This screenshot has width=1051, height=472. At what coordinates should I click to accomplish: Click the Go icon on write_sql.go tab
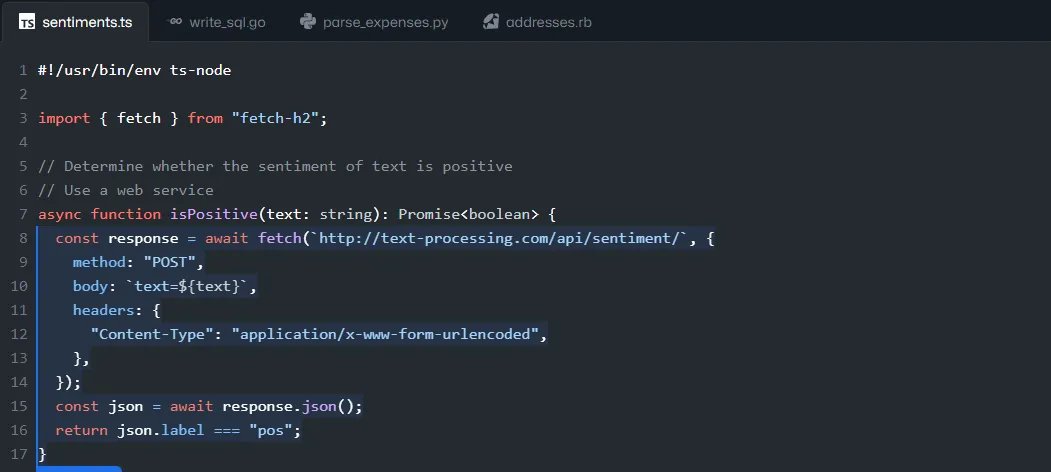point(175,22)
